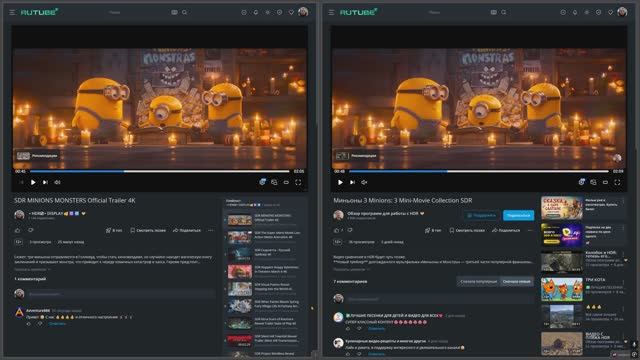640x360 pixels.
Task: Open more options dots under SDR MINIONS MONSTERS video
Action: 211,230
